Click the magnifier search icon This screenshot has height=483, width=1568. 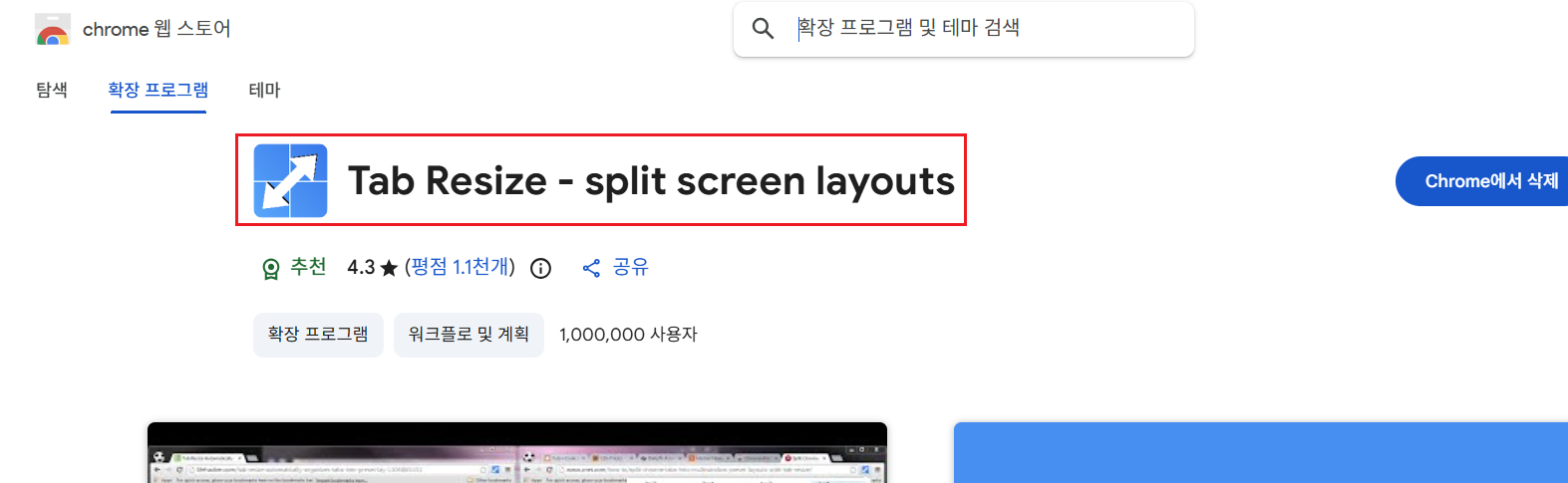point(763,29)
